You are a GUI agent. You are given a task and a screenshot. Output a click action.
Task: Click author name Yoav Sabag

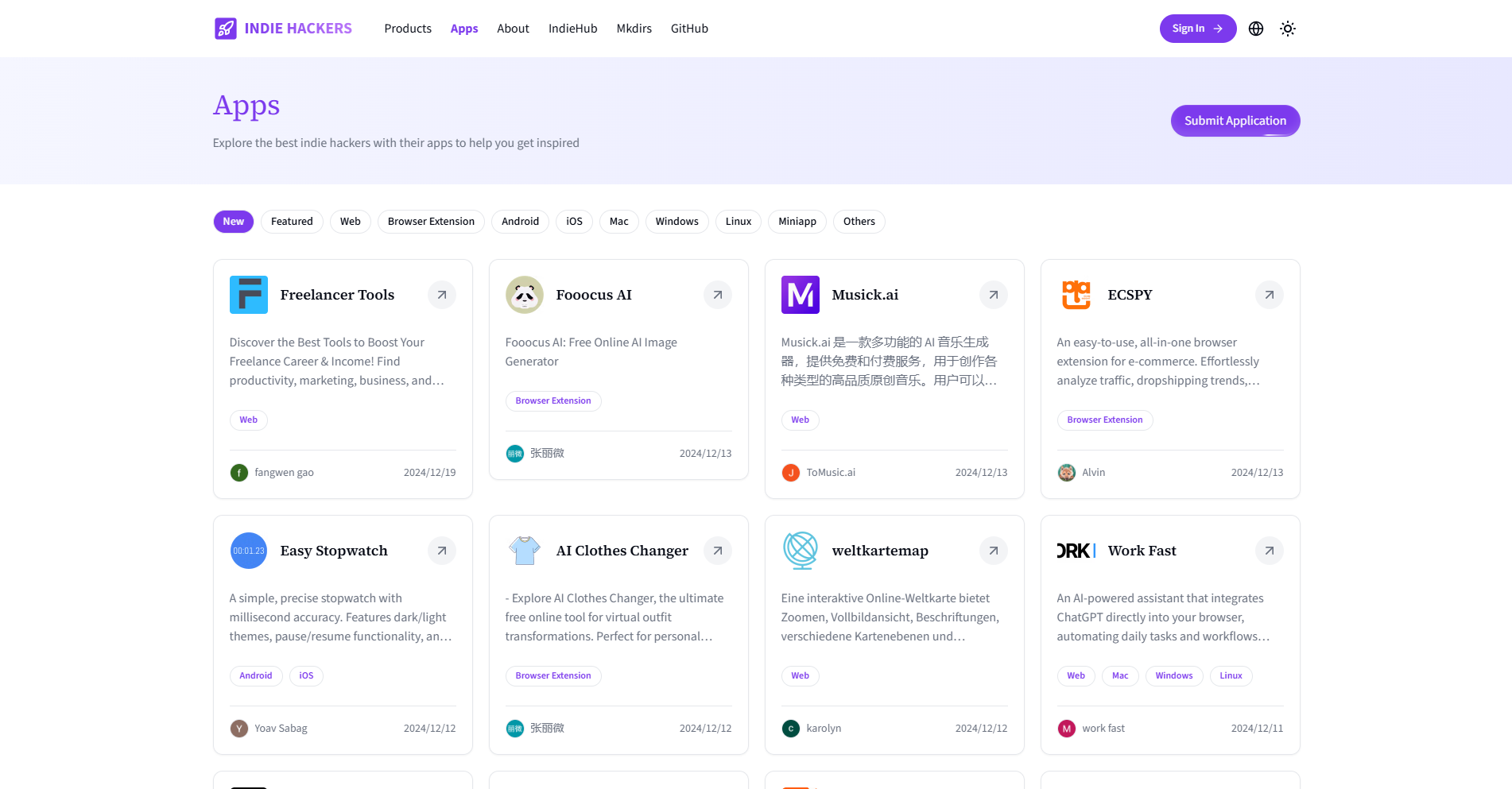point(281,729)
